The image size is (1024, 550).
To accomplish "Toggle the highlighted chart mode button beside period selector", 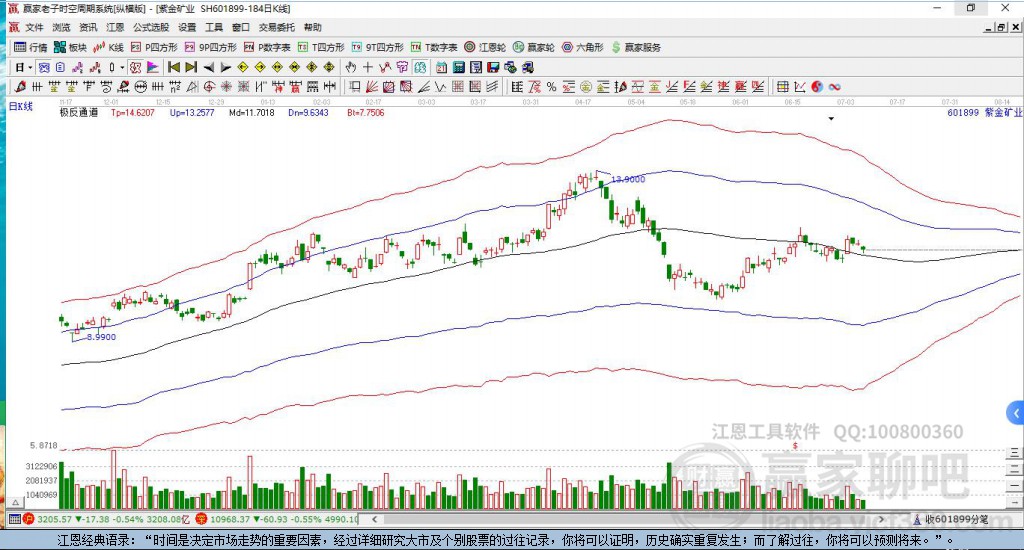I will pyautogui.click(x=44, y=67).
